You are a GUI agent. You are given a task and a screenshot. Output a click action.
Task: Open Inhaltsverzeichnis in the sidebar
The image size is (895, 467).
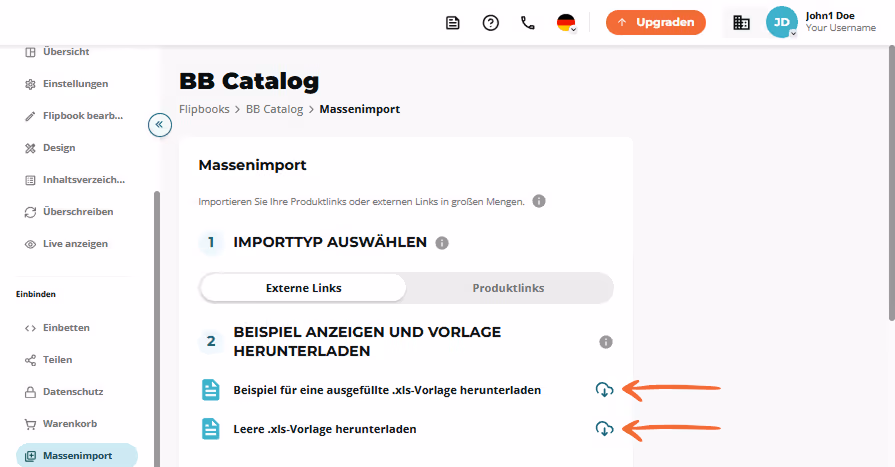74,180
